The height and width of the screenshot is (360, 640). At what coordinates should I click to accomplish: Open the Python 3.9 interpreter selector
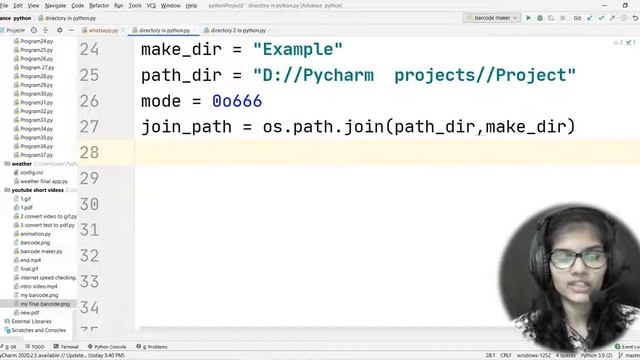(x=596, y=356)
